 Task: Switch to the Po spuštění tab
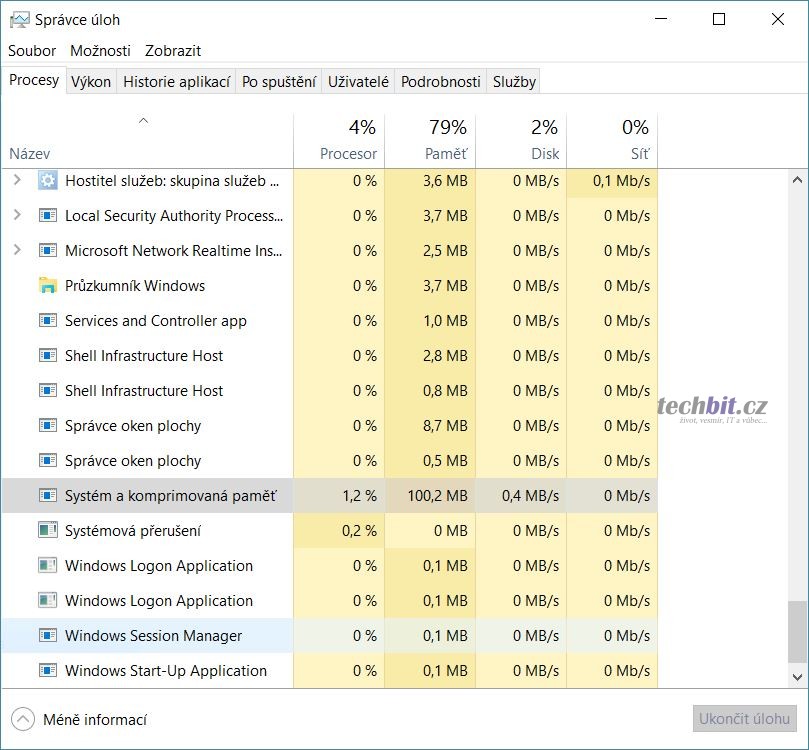tap(279, 81)
